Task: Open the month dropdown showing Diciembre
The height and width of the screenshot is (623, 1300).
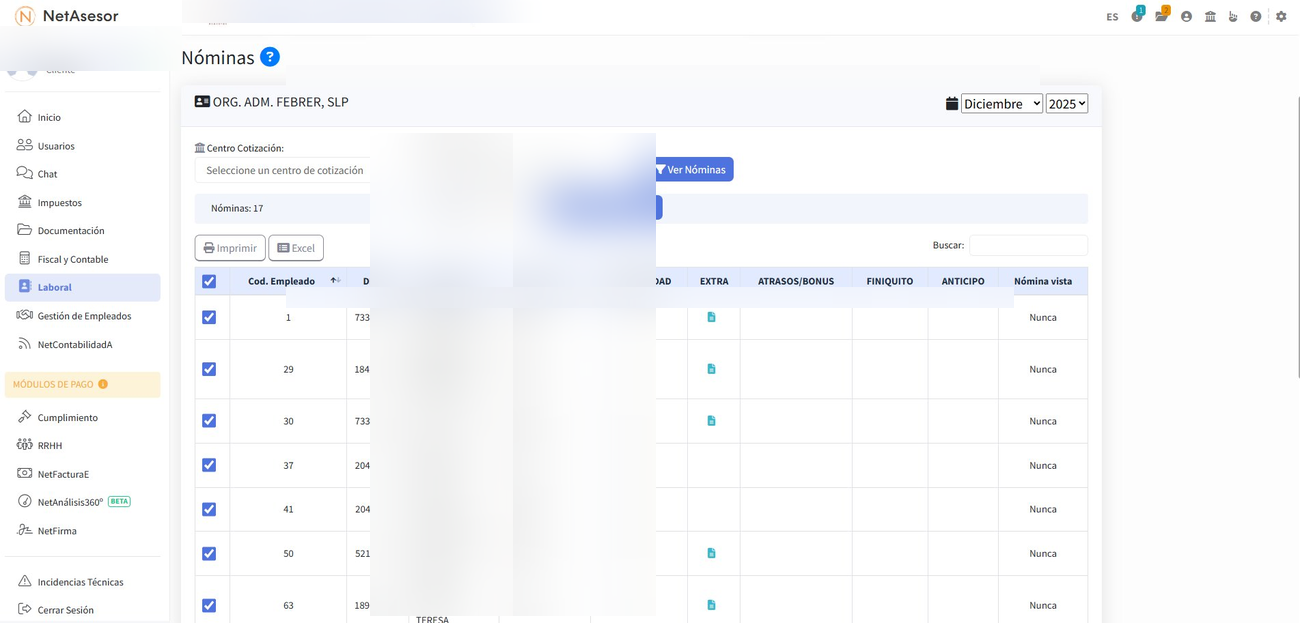Action: [1001, 104]
